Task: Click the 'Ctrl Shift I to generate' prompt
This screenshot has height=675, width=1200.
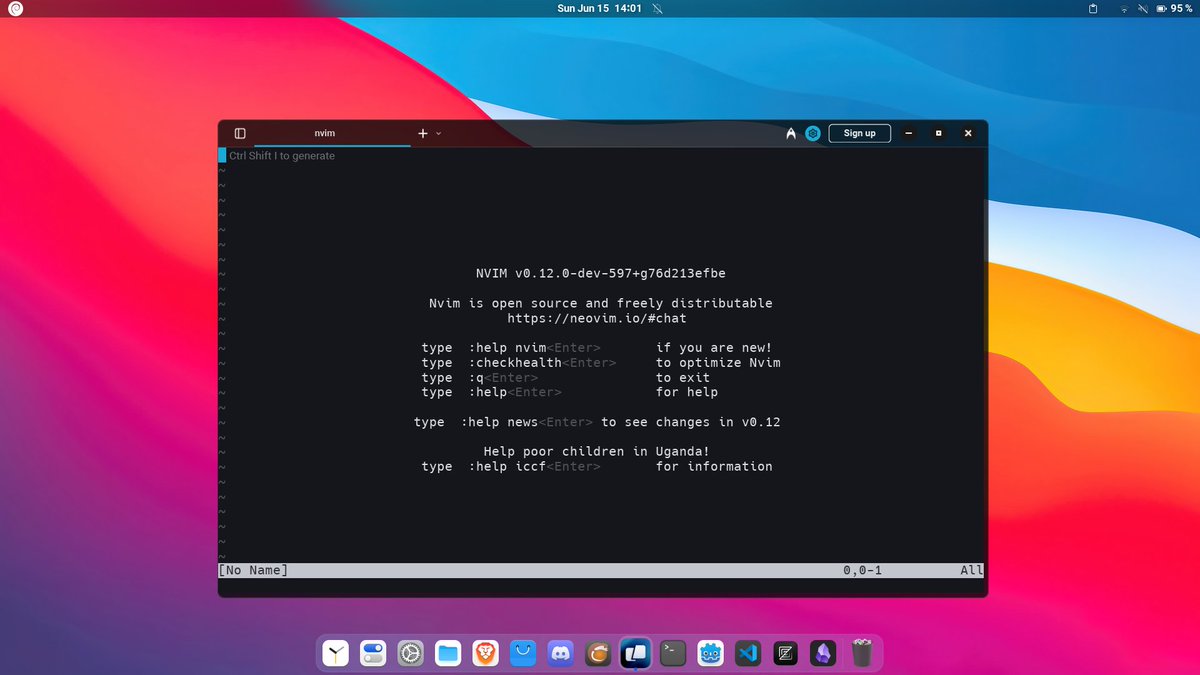Action: 282,156
